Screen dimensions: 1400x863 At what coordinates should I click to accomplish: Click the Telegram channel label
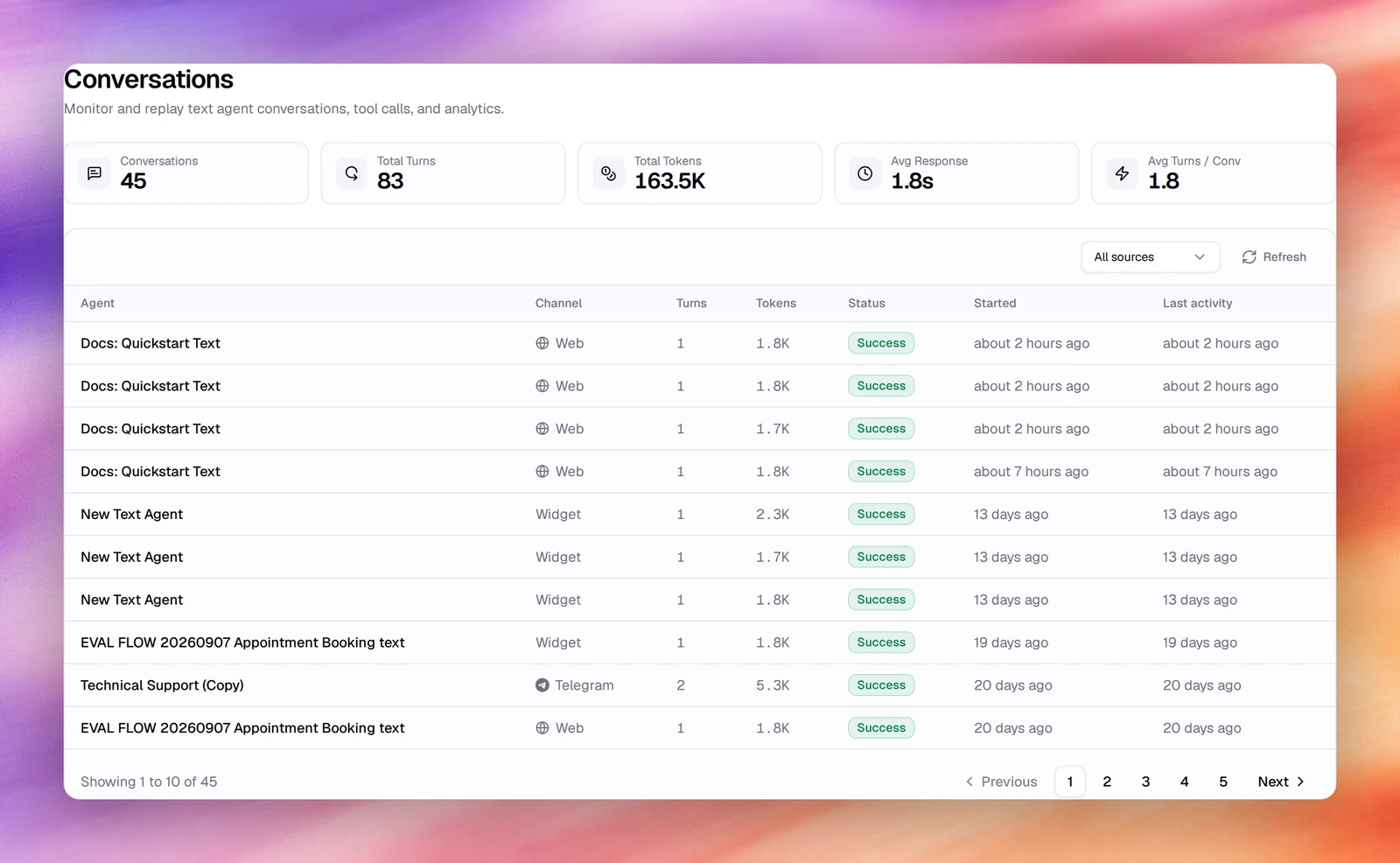tap(584, 685)
